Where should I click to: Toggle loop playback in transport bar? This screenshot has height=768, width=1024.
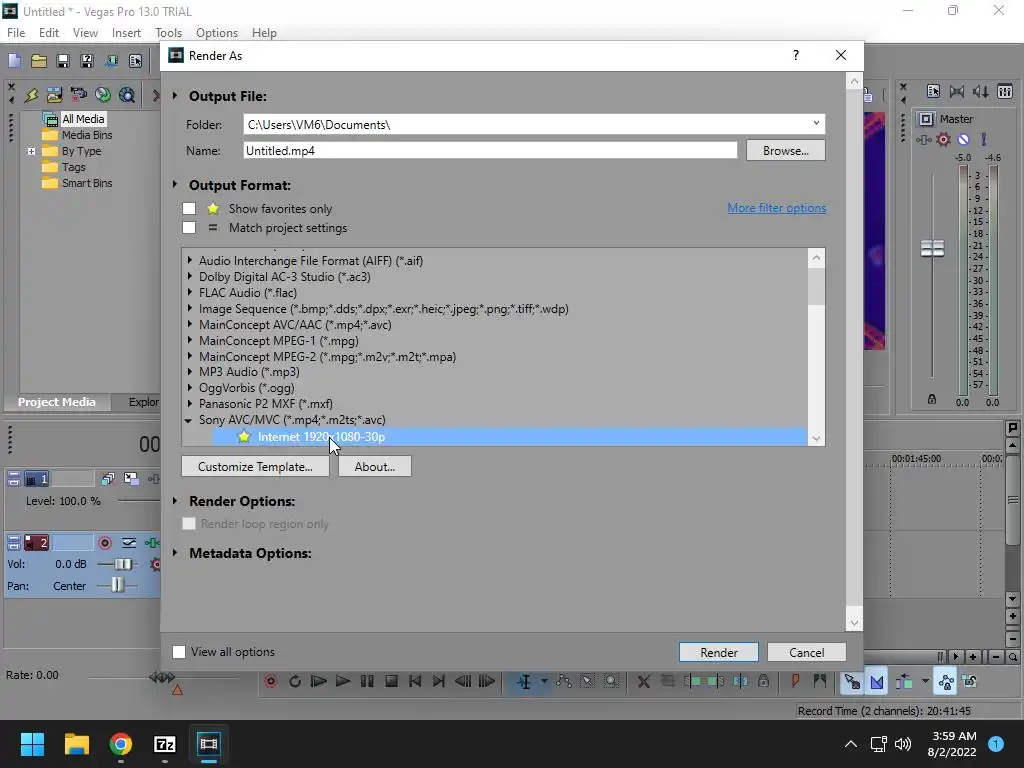(295, 682)
